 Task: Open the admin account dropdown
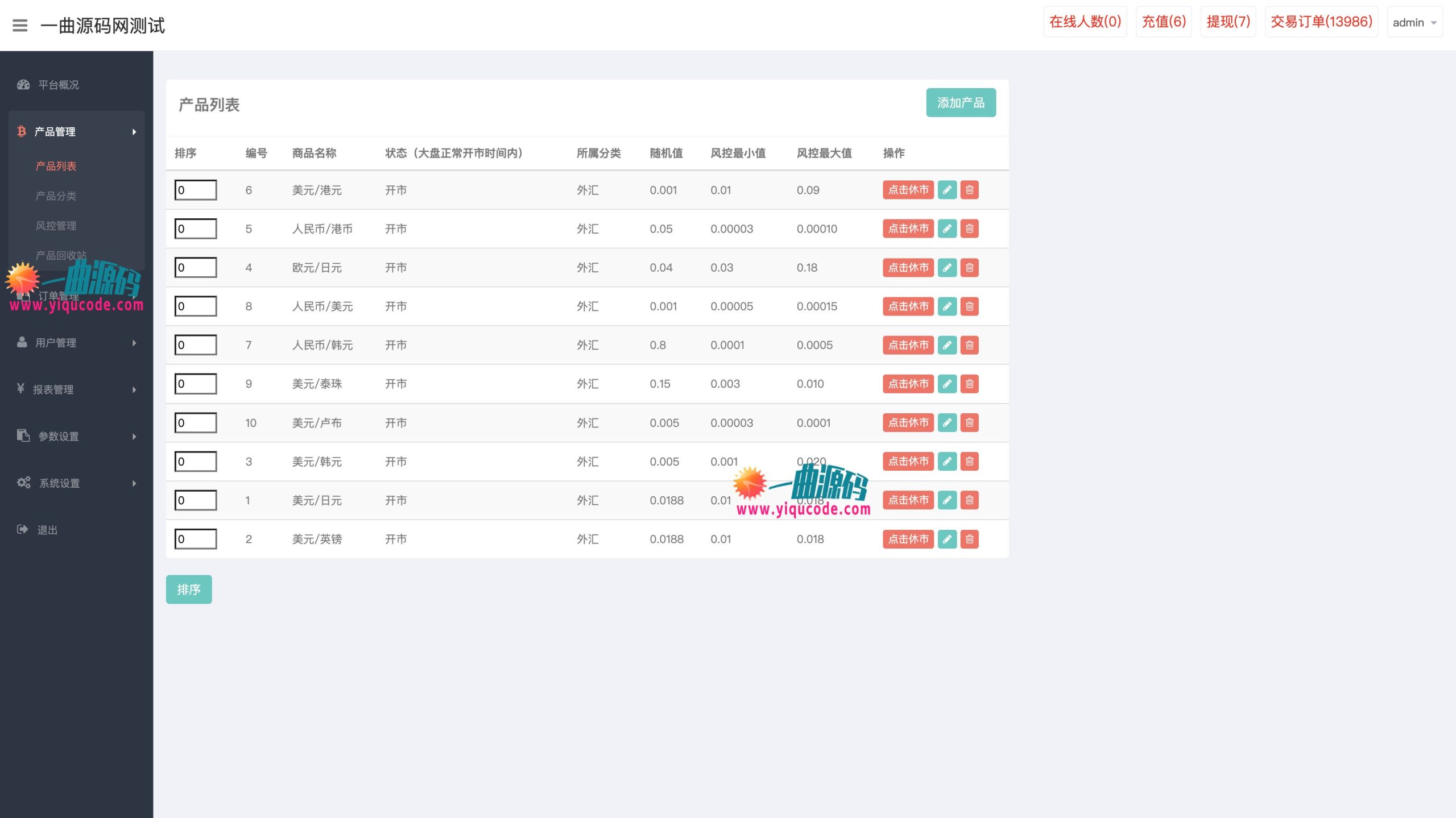pyautogui.click(x=1415, y=22)
